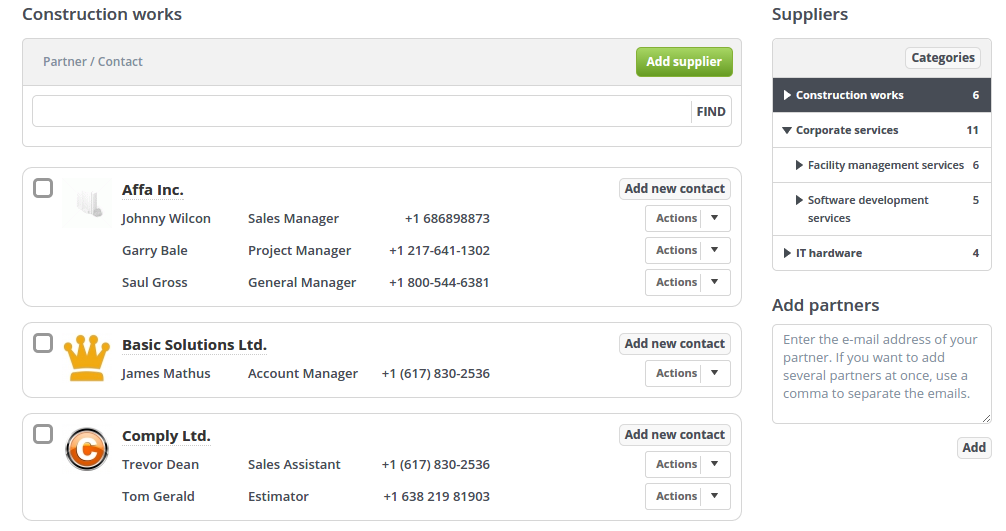Open Actions dropdown for Johnny Wilcon
Viewport: 1006px width, 531px height.
pos(714,218)
